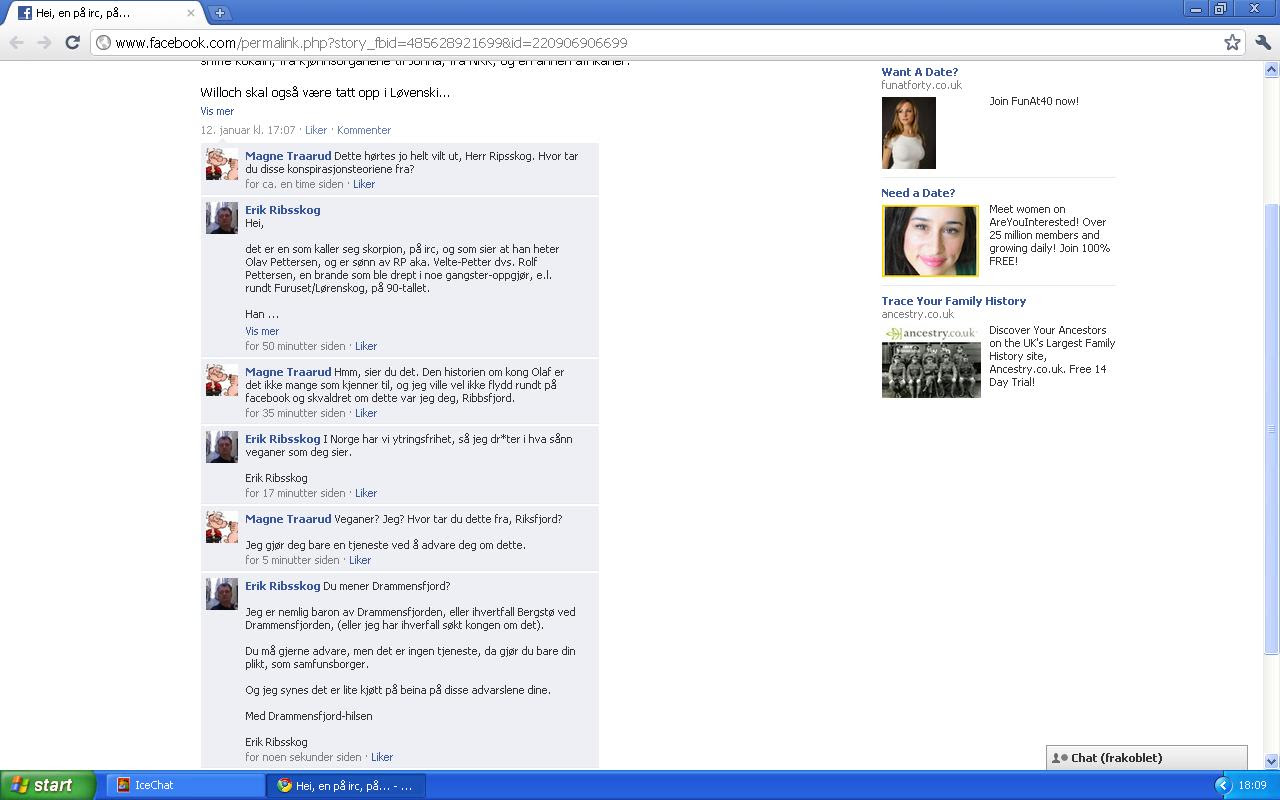Open a new tab with the plus button
This screenshot has height=800, width=1280.
pos(219,13)
